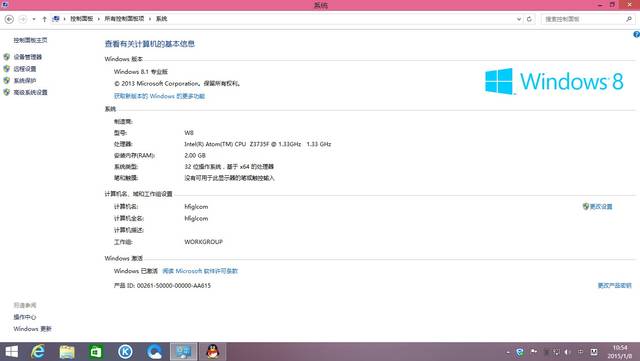Viewport: 640px width, 361px height.
Task: Open 控制面板主页 link
Action: pyautogui.click(x=30, y=40)
